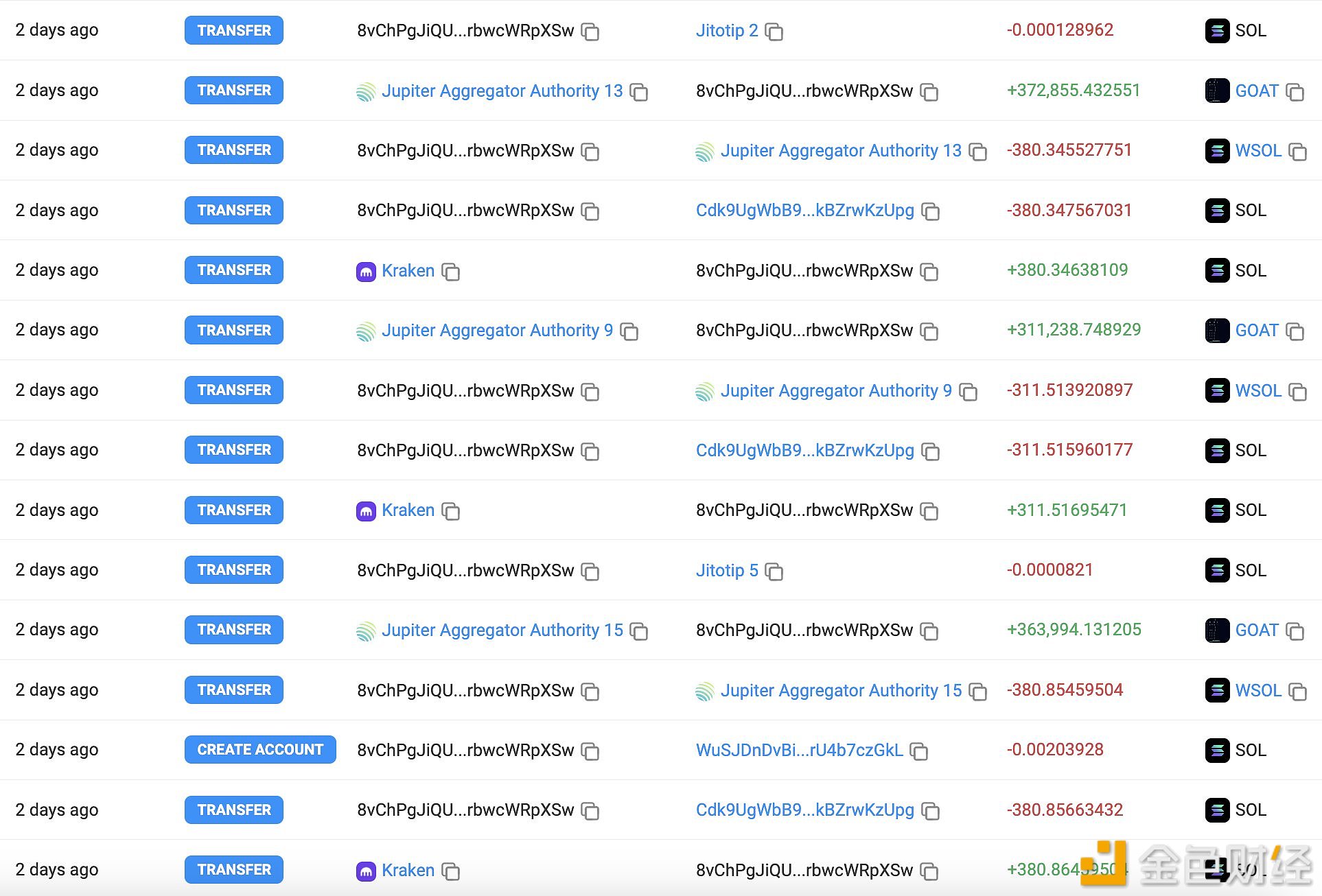This screenshot has width=1322, height=896.
Task: Select the amount -0.0000821
Action: [1050, 569]
